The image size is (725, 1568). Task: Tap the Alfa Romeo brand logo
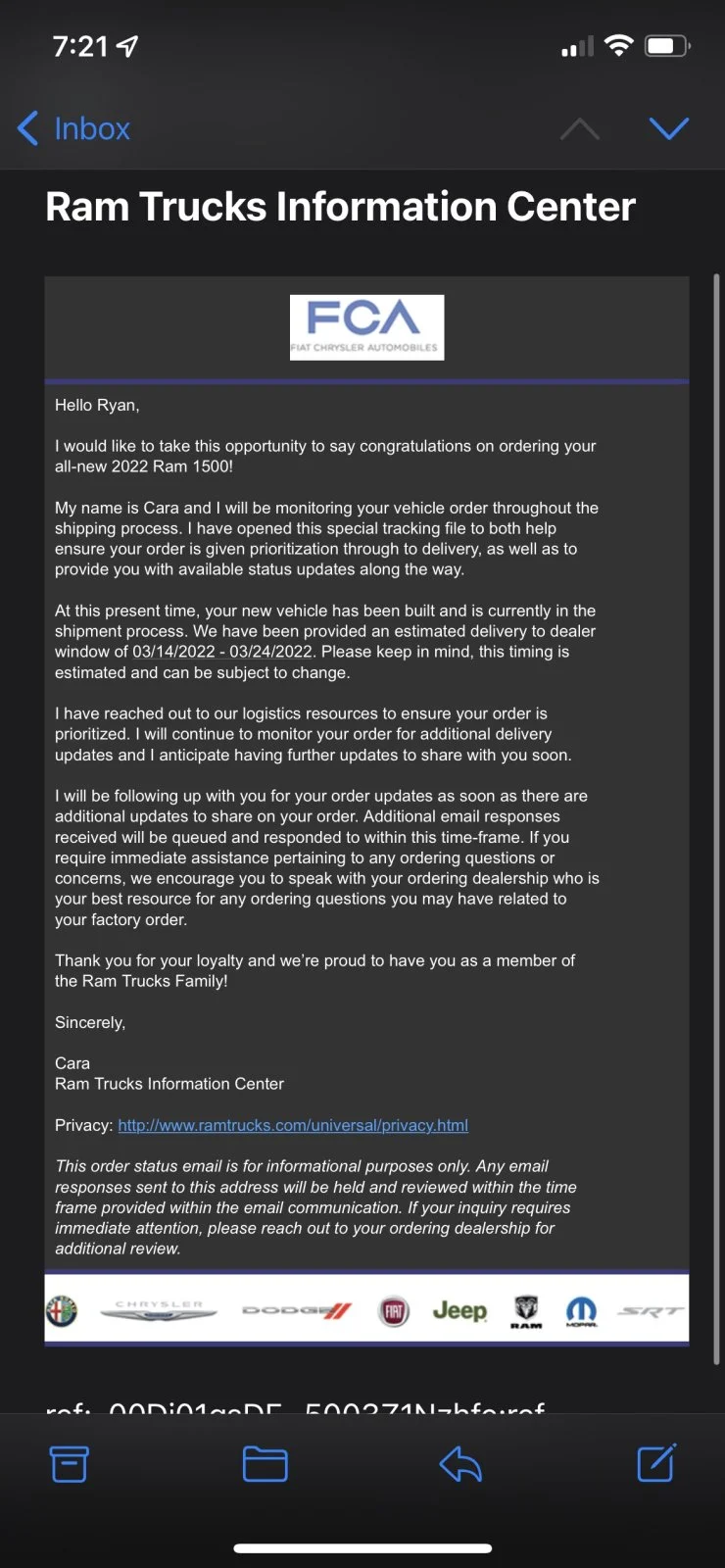click(x=63, y=1311)
